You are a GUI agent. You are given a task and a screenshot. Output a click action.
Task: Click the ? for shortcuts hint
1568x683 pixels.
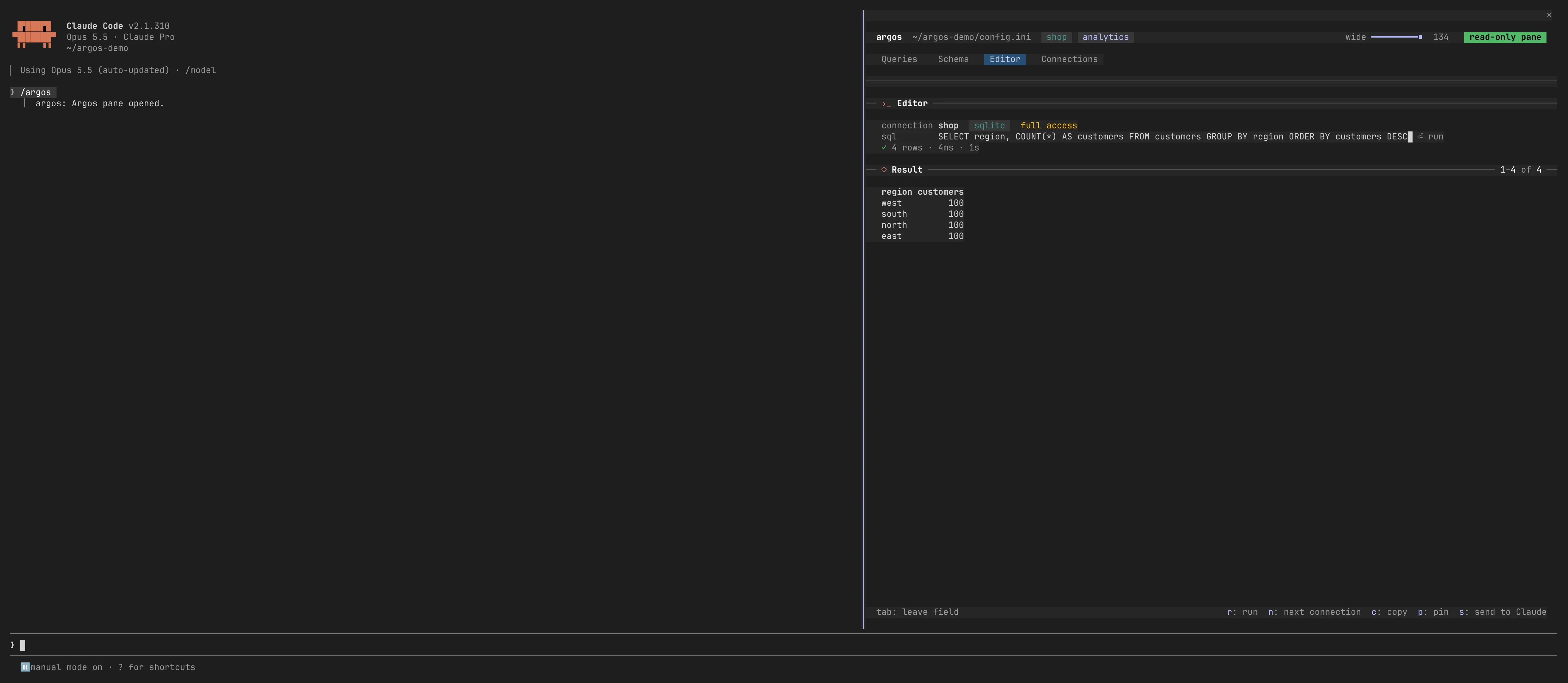pos(156,668)
